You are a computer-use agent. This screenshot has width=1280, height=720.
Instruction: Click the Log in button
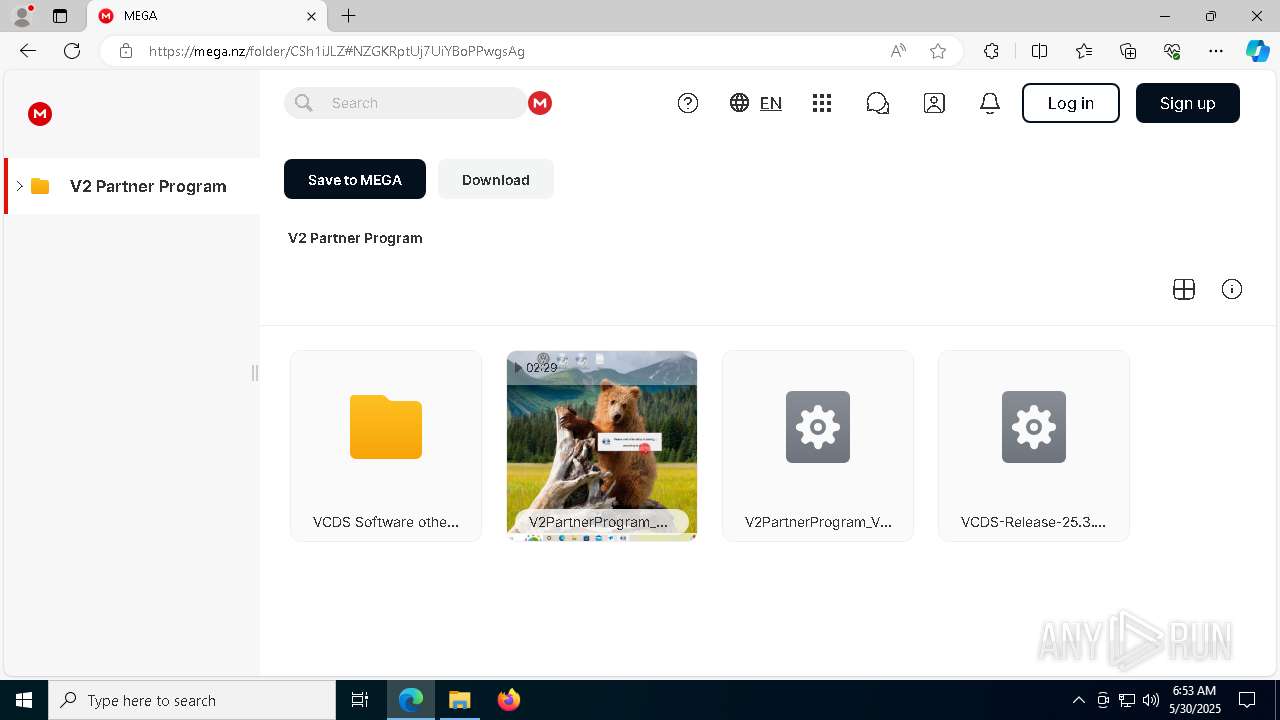point(1070,103)
